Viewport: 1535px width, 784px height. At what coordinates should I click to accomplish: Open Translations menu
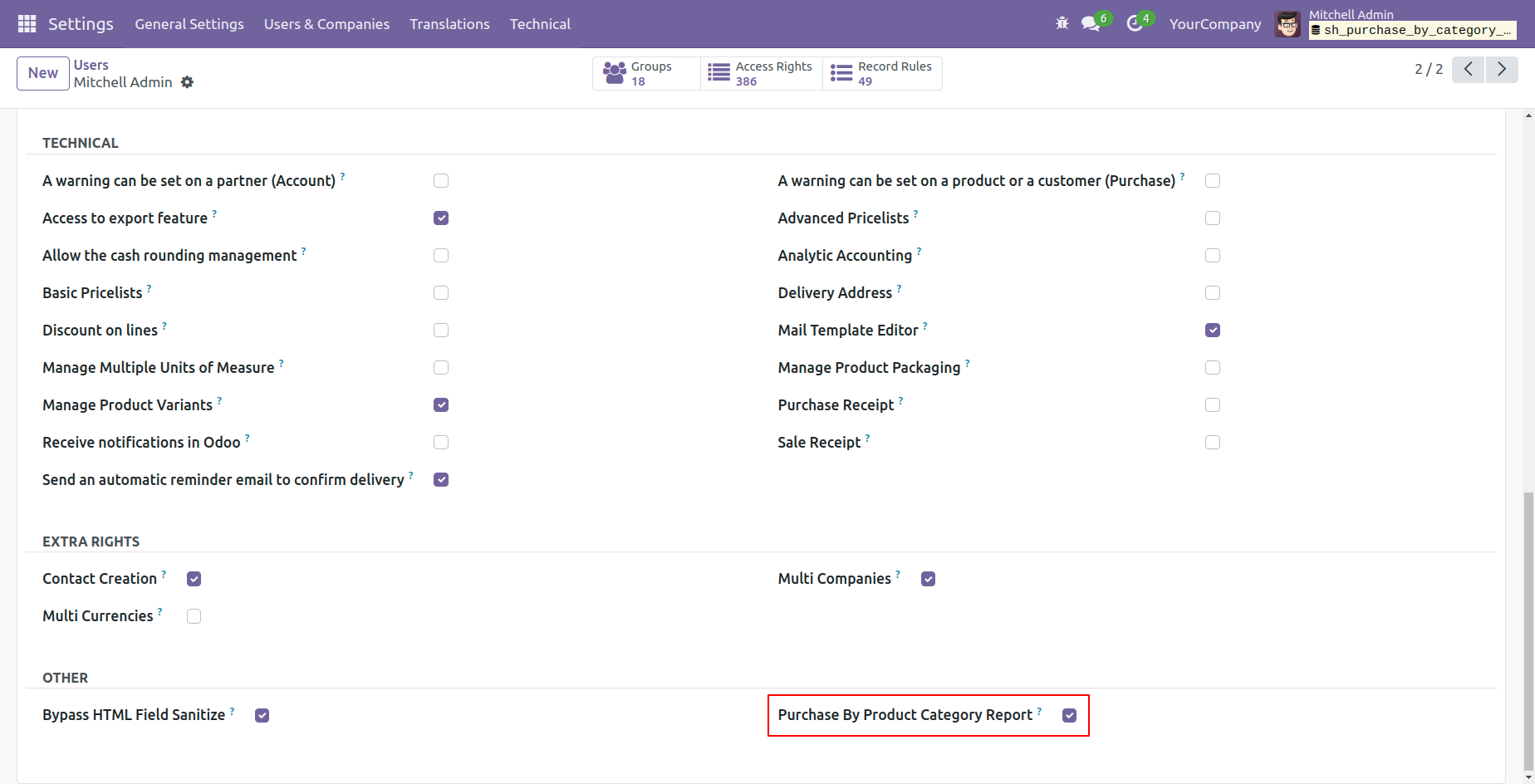click(x=449, y=24)
